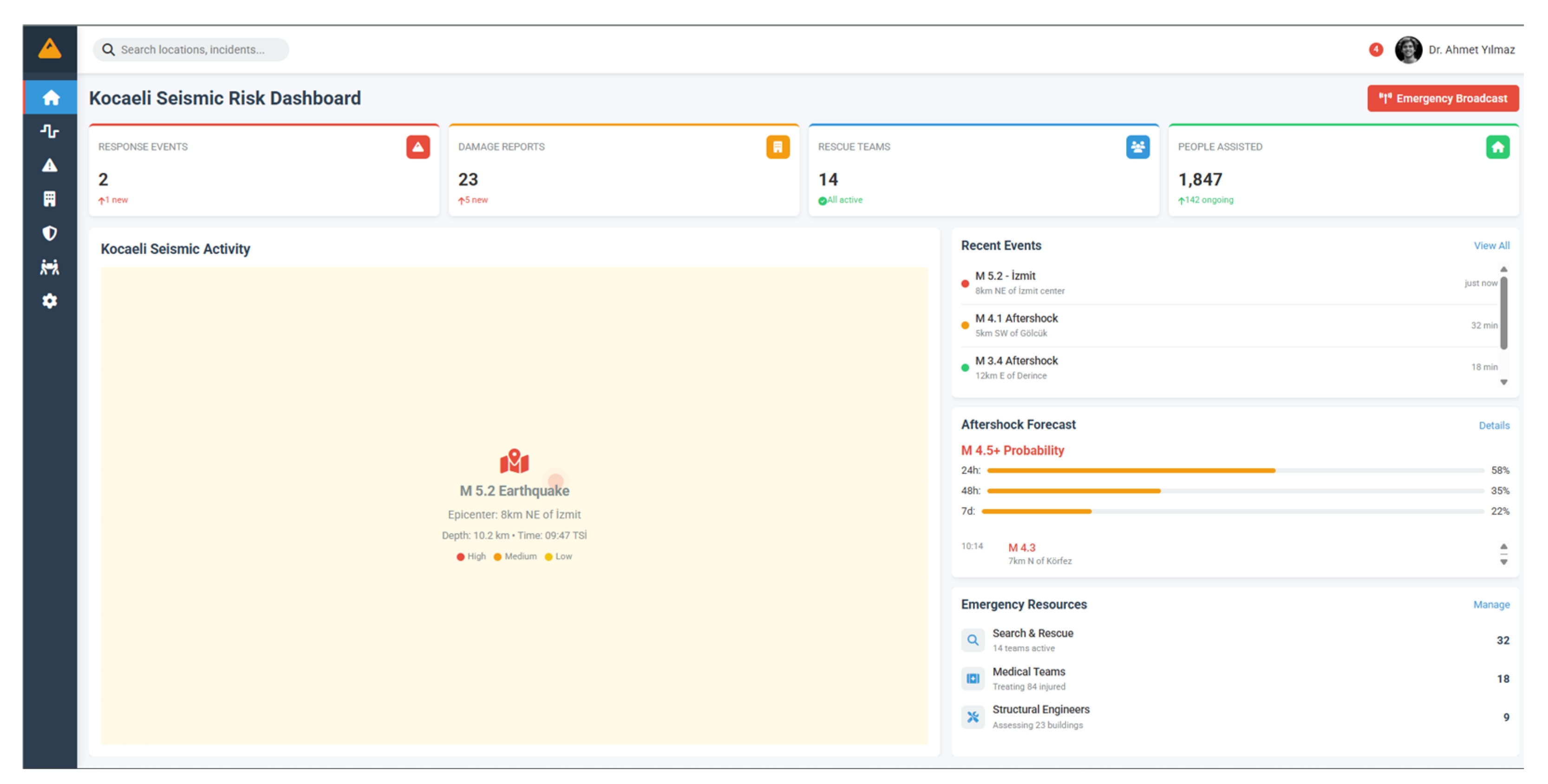Open the warning triangle alerts sidebar icon

click(50, 165)
